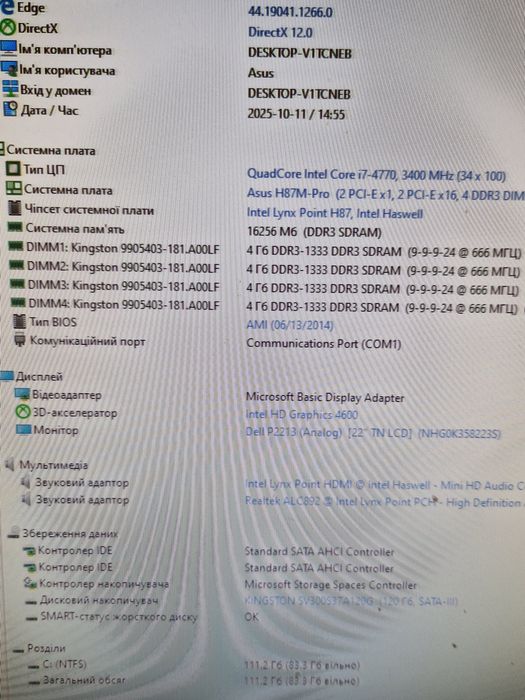Click DIMM3: Kingston 9905403-181.A00LF label
525x700 pixels.
[x=124, y=286]
